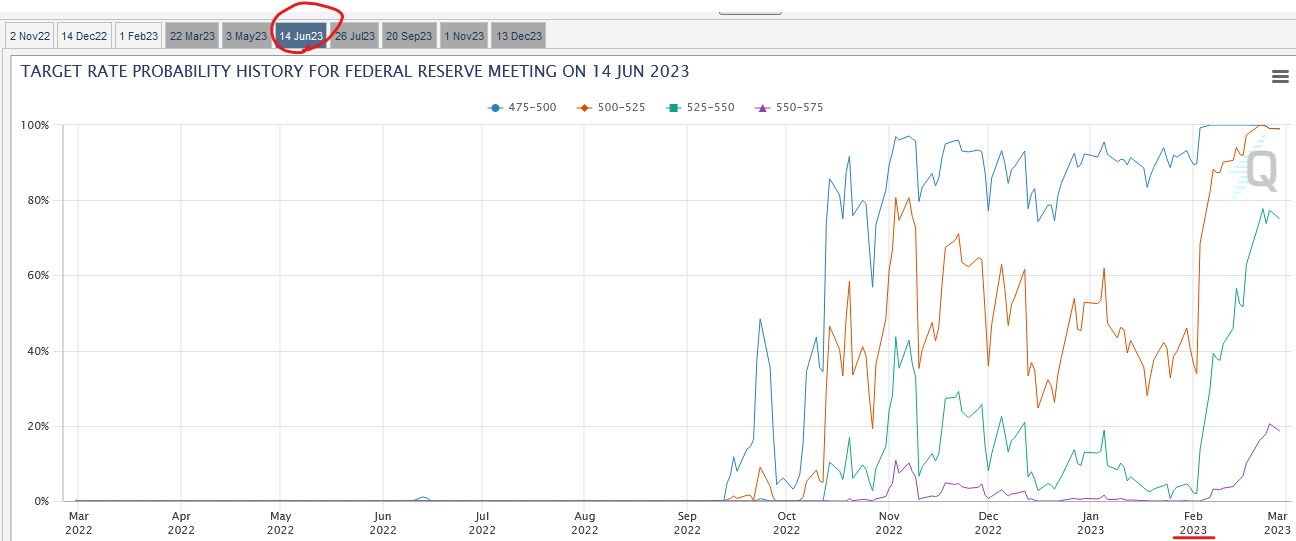This screenshot has width=1296, height=541.
Task: Choose the 1 Nov23 meeting tab
Action: pos(463,36)
